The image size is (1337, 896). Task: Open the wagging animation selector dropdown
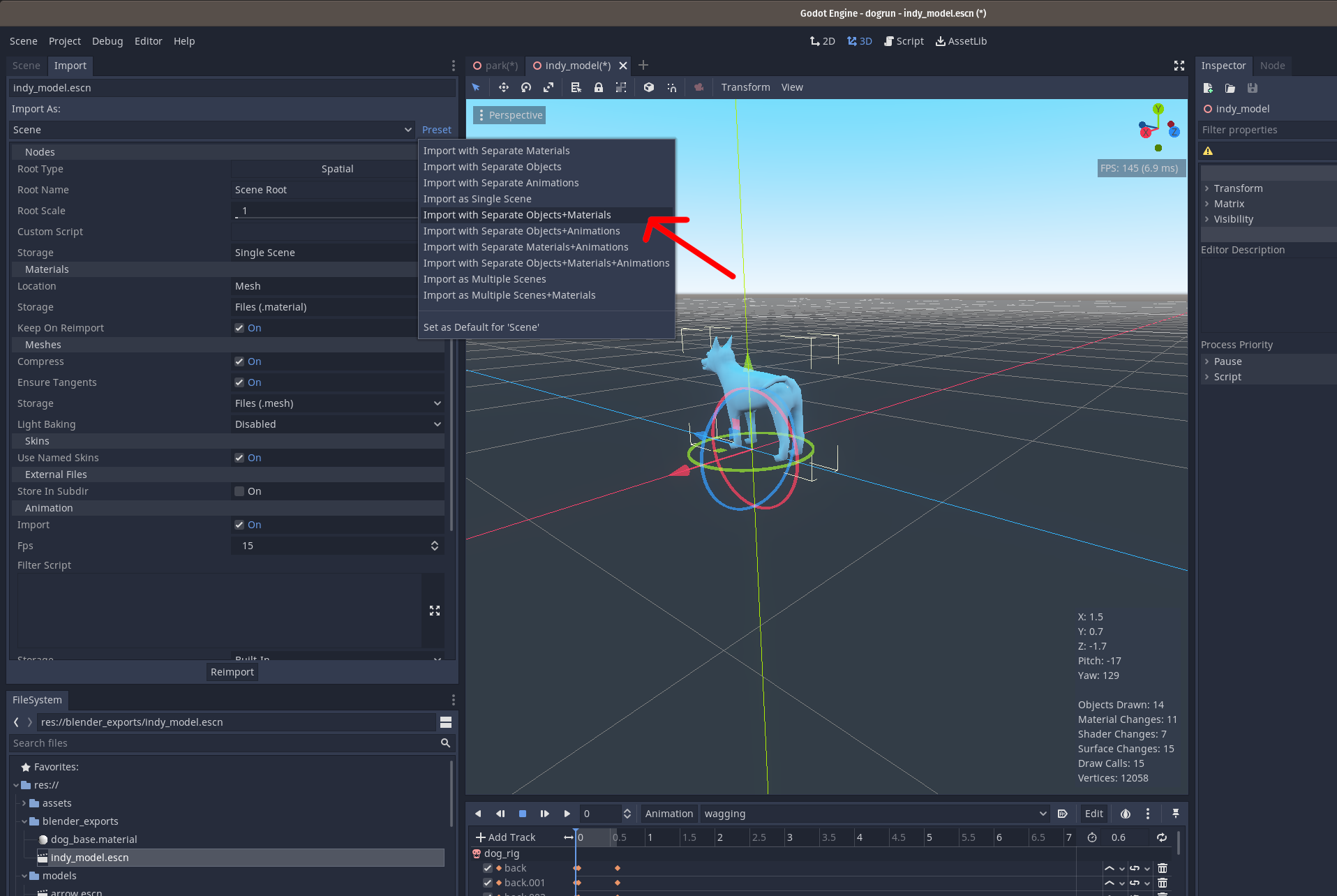1043,814
